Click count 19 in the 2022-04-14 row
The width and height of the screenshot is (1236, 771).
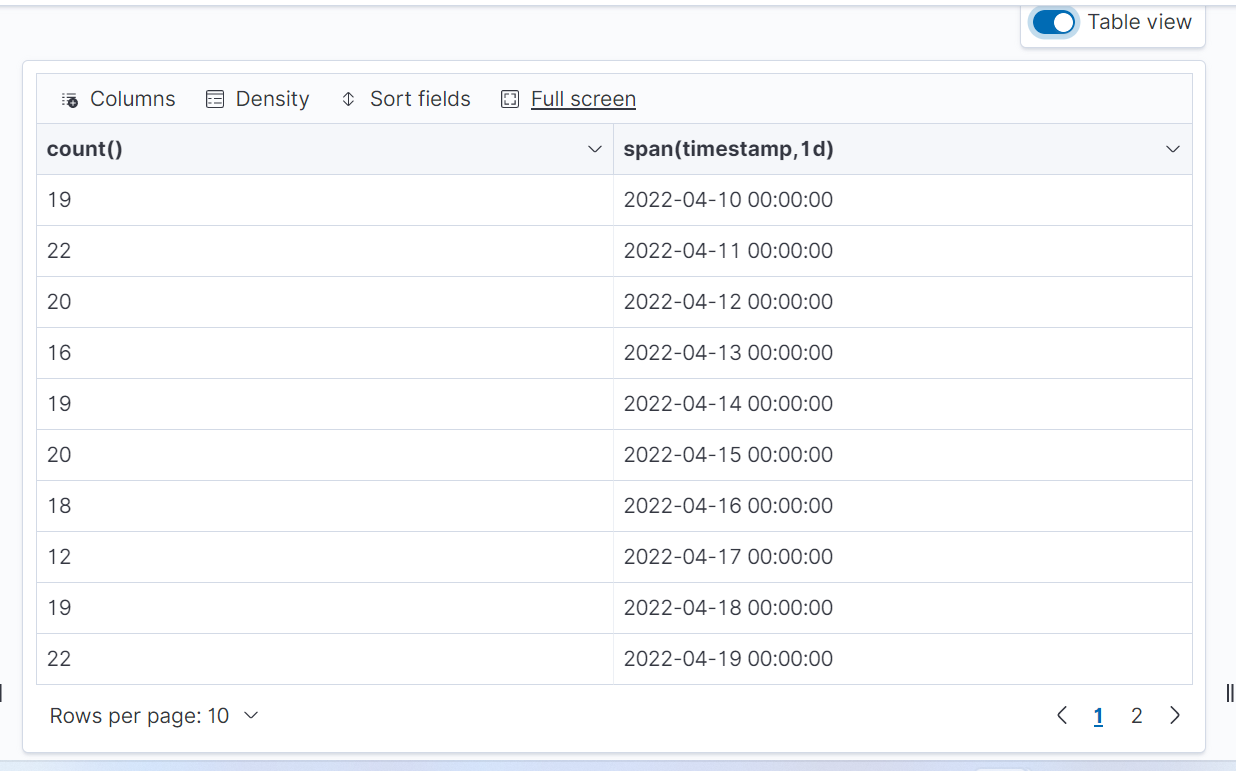tap(325, 404)
